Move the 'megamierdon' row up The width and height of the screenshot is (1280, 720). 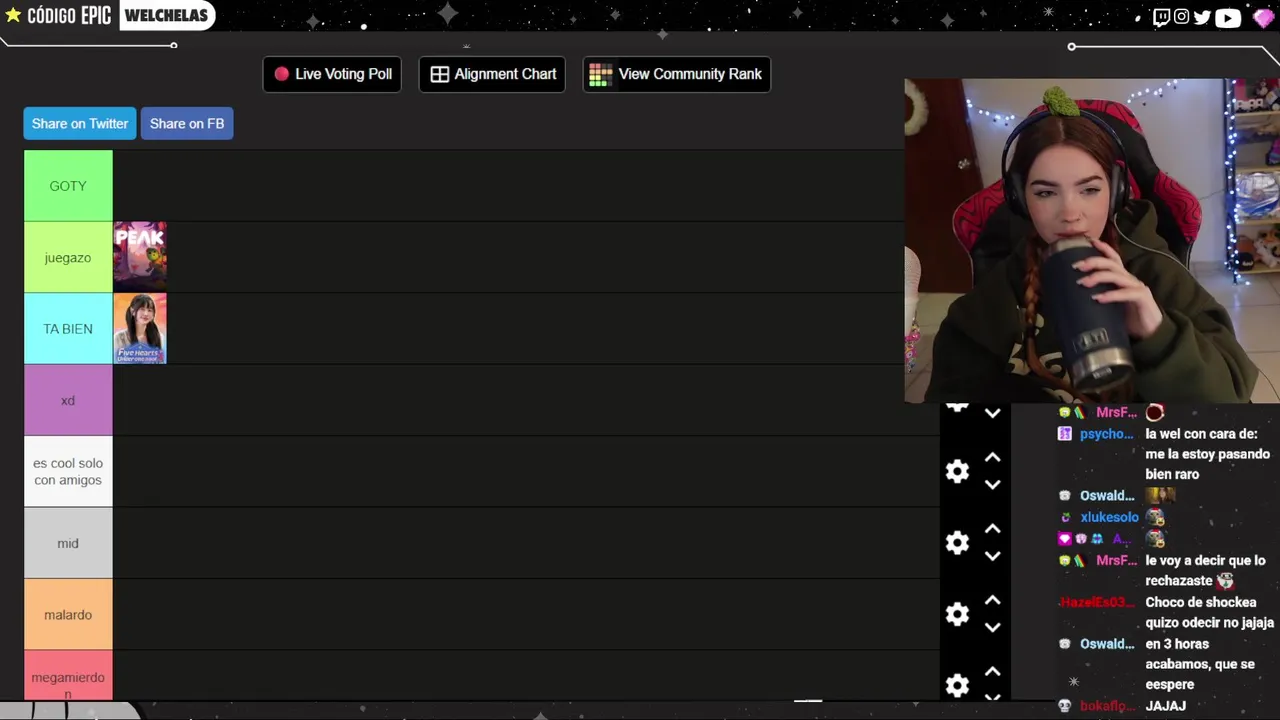[x=992, y=672]
